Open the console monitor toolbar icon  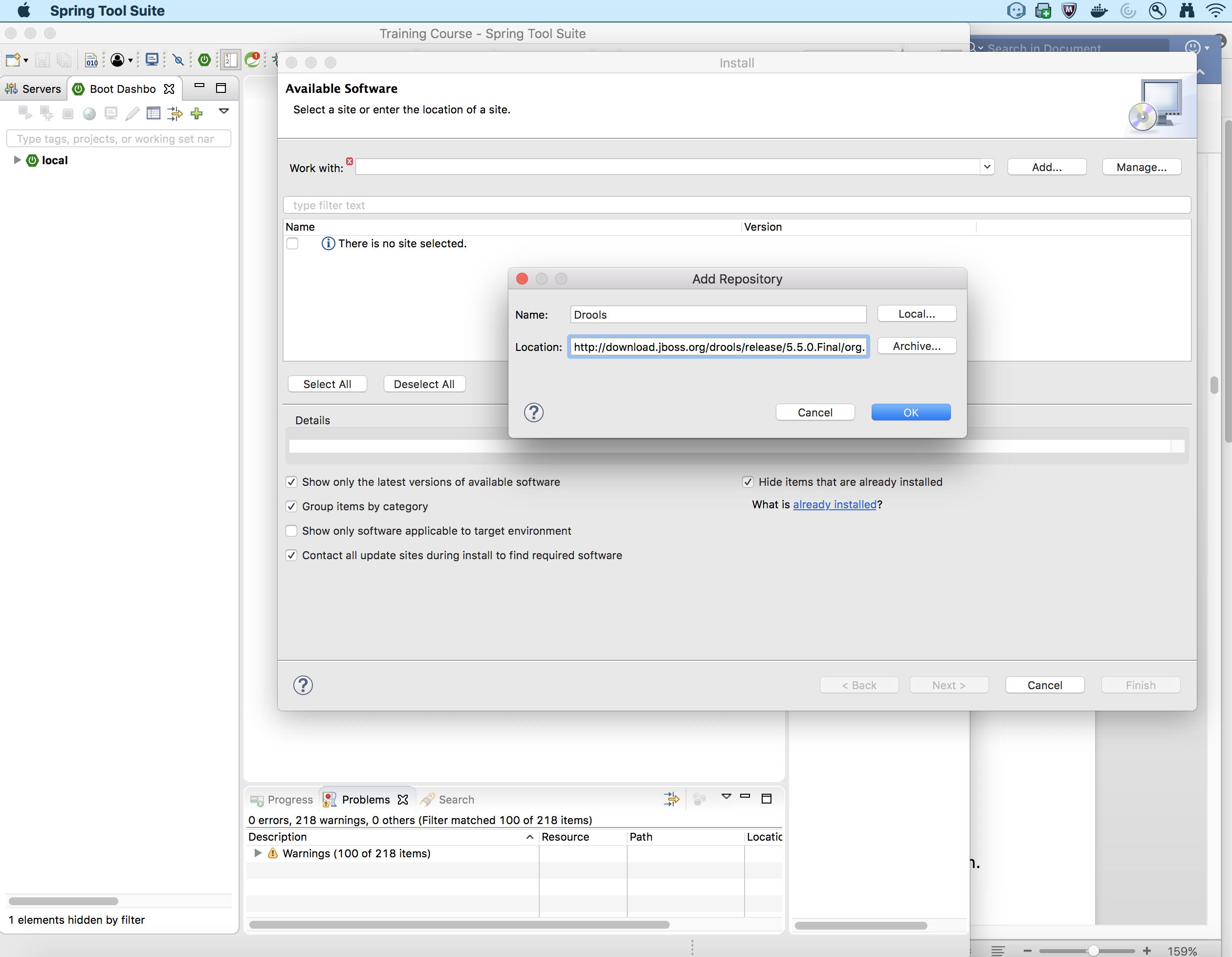click(152, 60)
